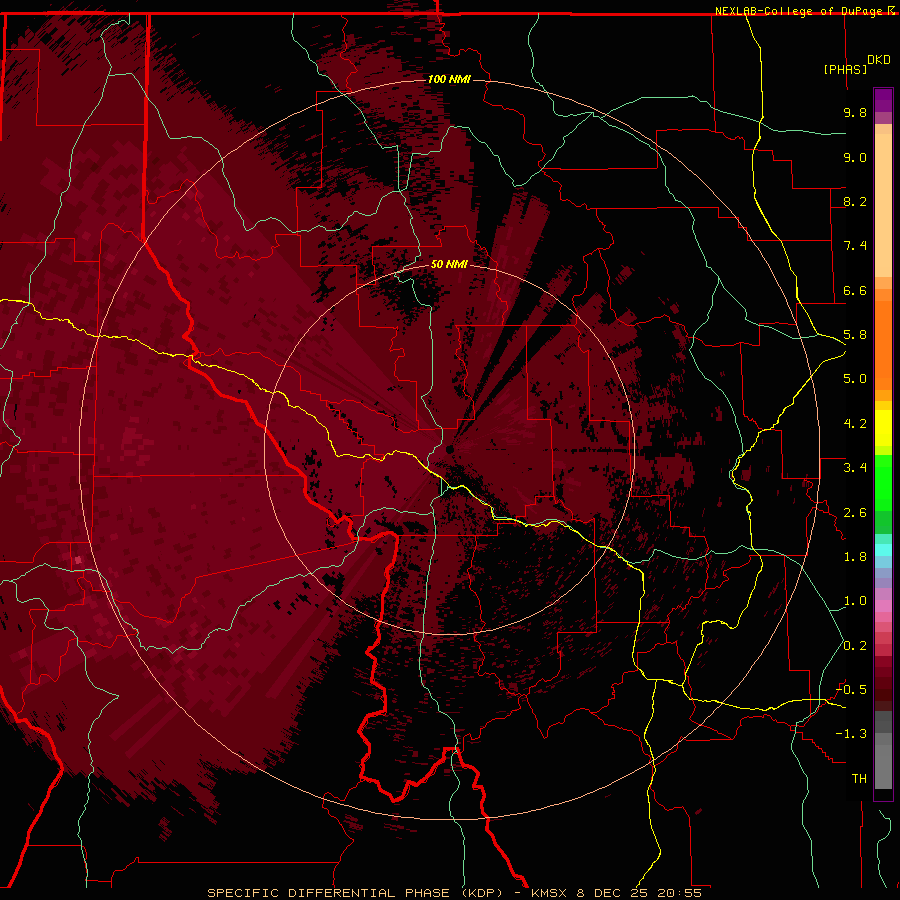Image resolution: width=900 pixels, height=900 pixels.
Task: Click the TH threshold label on scale
Action: pyautogui.click(x=859, y=779)
